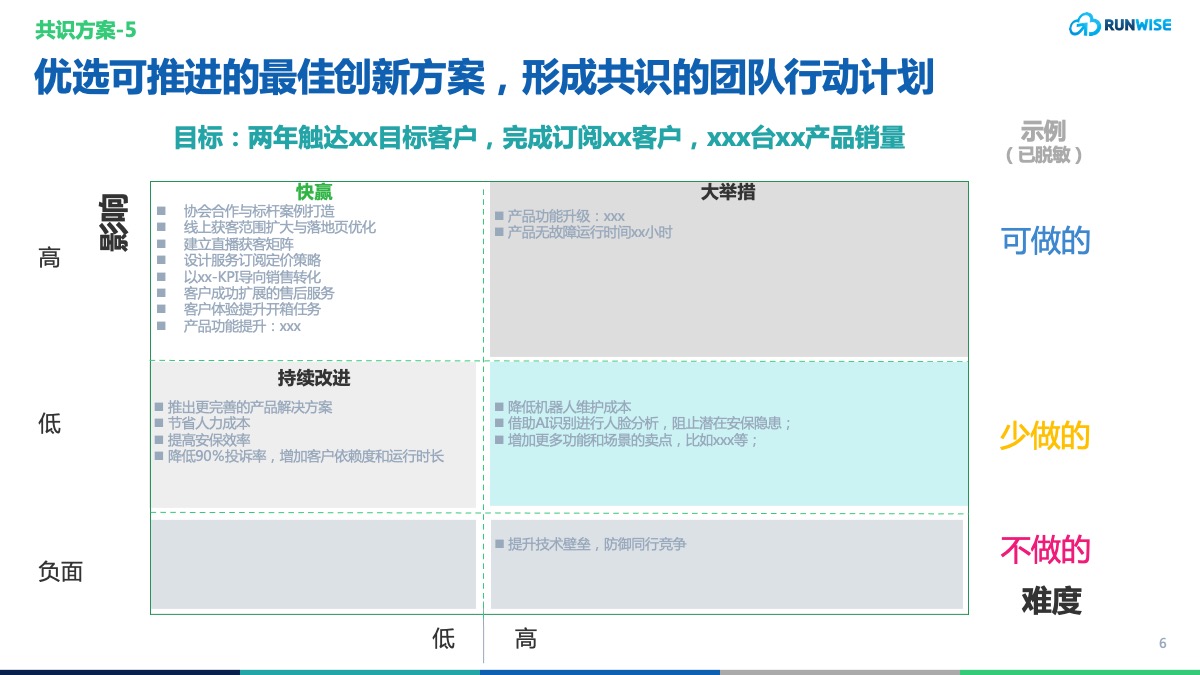This screenshot has width=1200, height=675.
Task: Select bullet 产品功能升级：xxx
Action: pyautogui.click(x=566, y=216)
